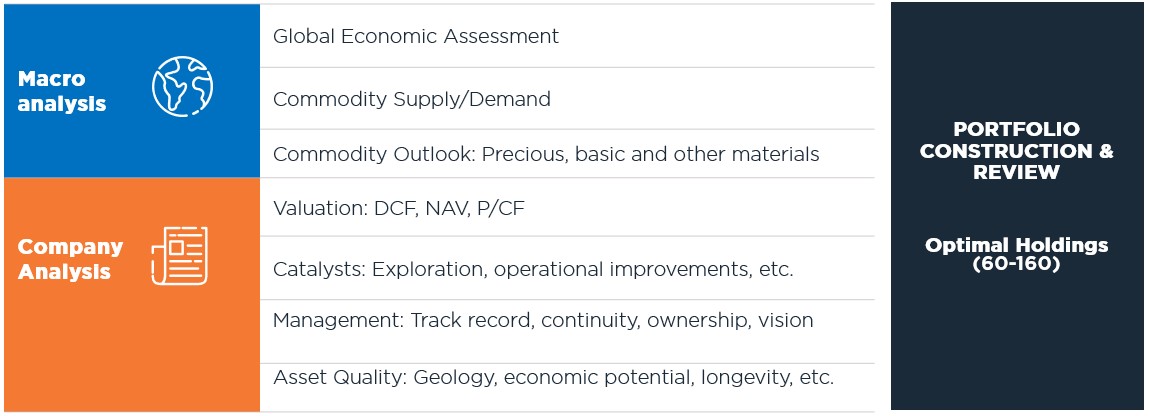Click the Portfolio Construction & Review title

1017,150
